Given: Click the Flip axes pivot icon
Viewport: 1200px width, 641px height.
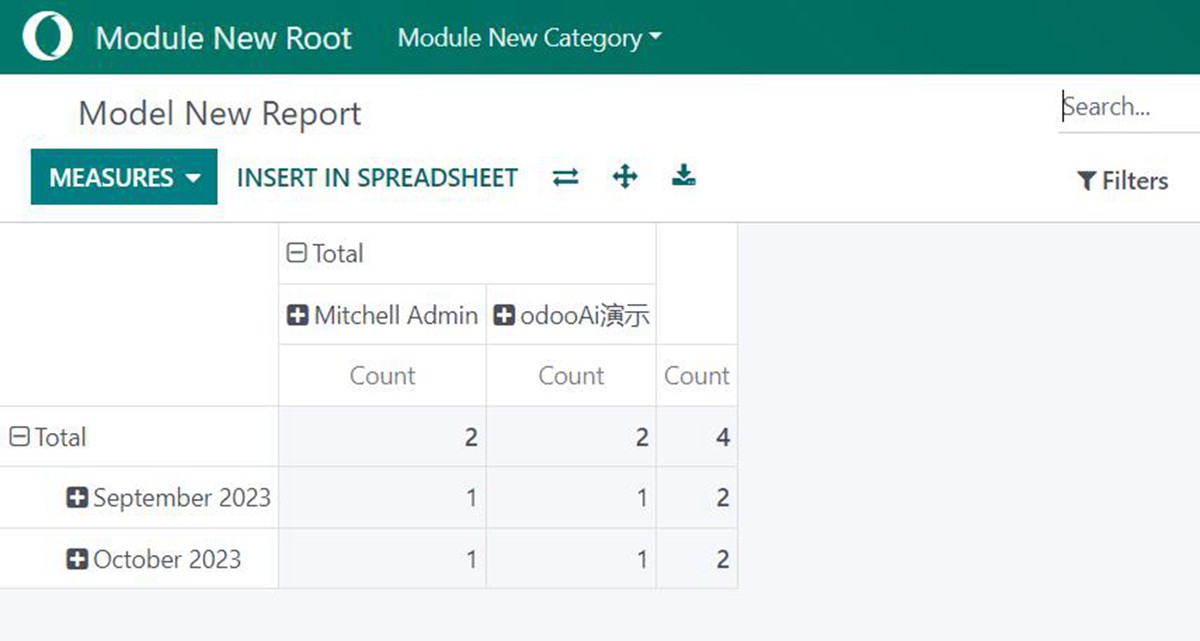Looking at the screenshot, I should click(x=565, y=177).
